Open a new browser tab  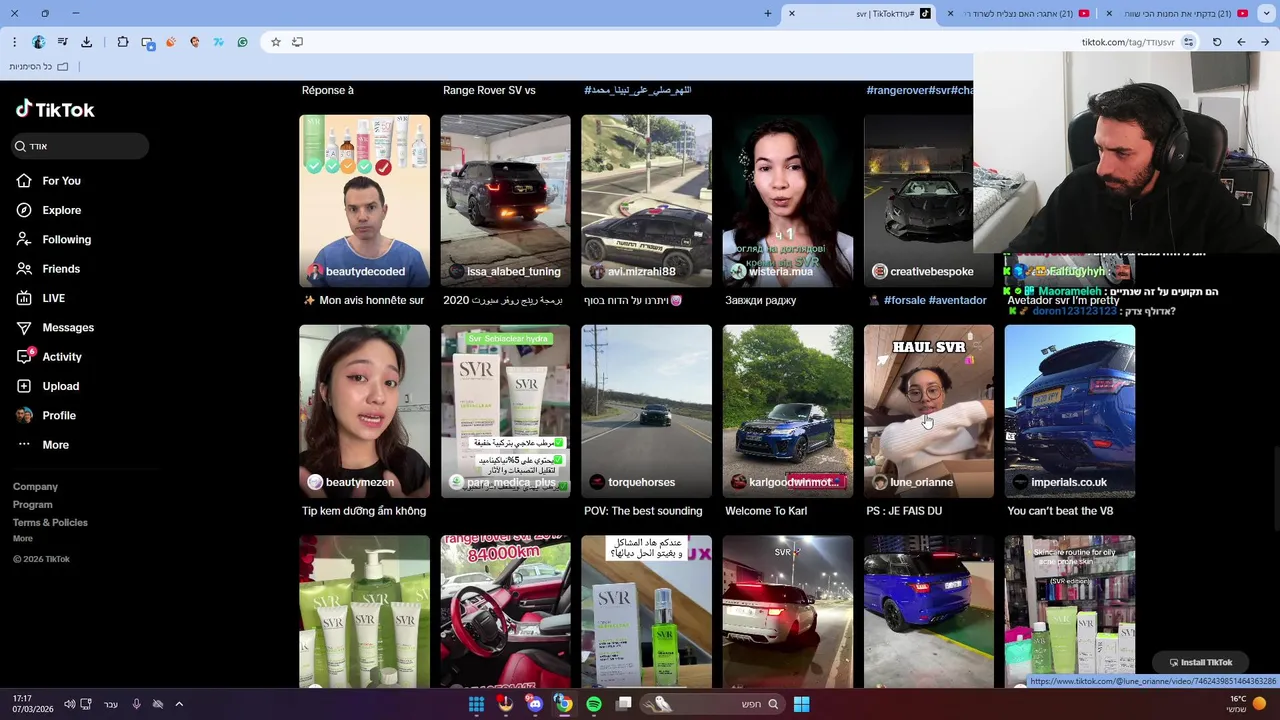point(768,13)
